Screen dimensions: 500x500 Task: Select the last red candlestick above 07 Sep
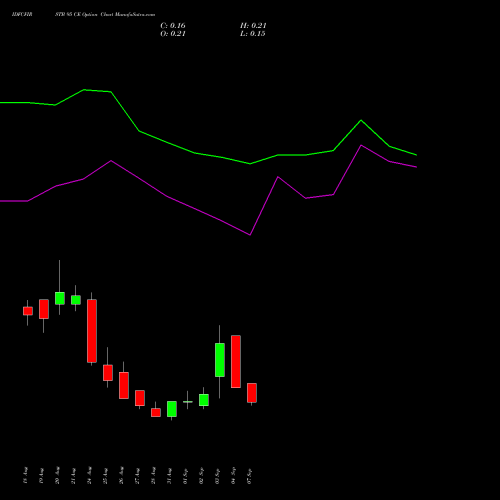click(252, 393)
